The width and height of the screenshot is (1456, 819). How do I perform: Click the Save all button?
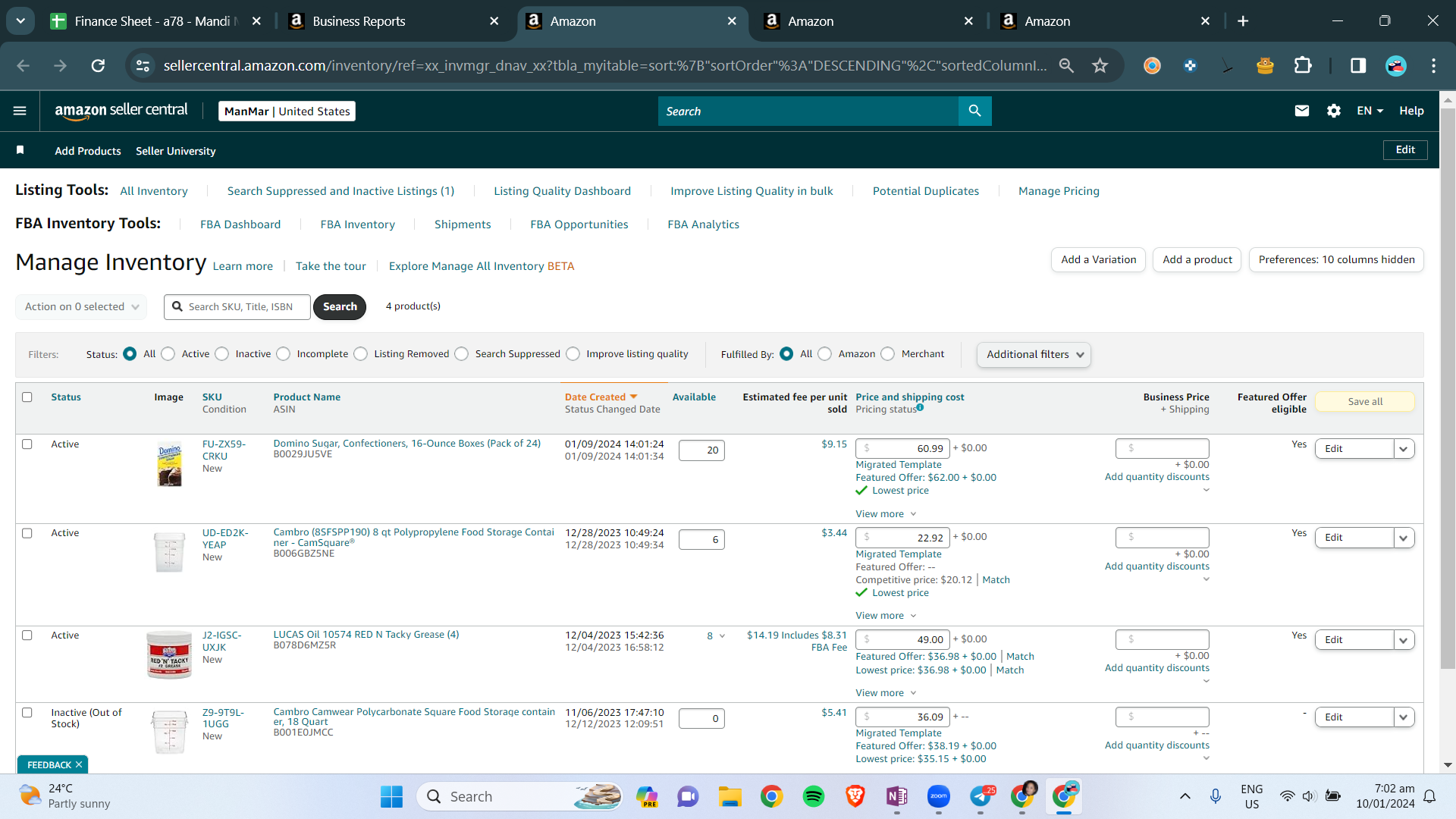pos(1365,402)
